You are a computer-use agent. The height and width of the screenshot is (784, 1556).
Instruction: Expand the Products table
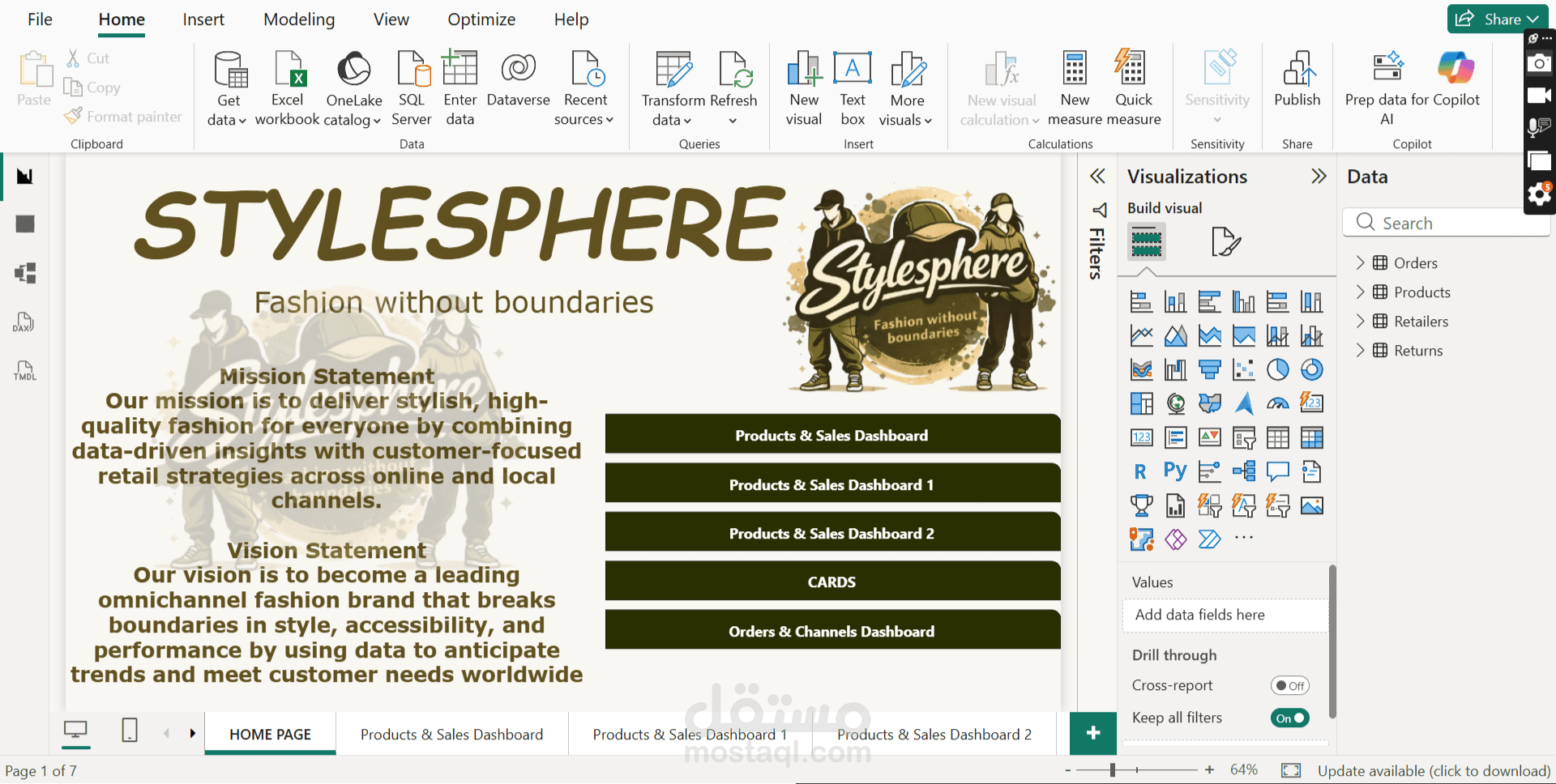coord(1361,292)
